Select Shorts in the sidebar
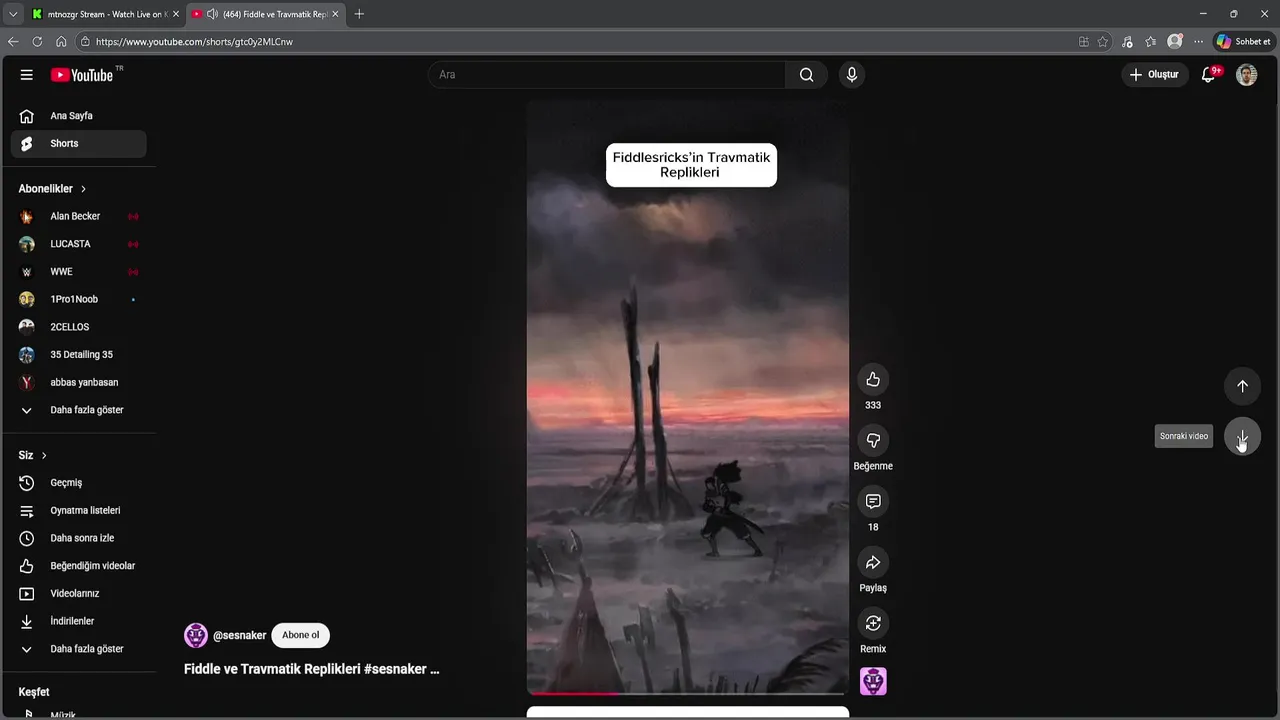 tap(79, 144)
